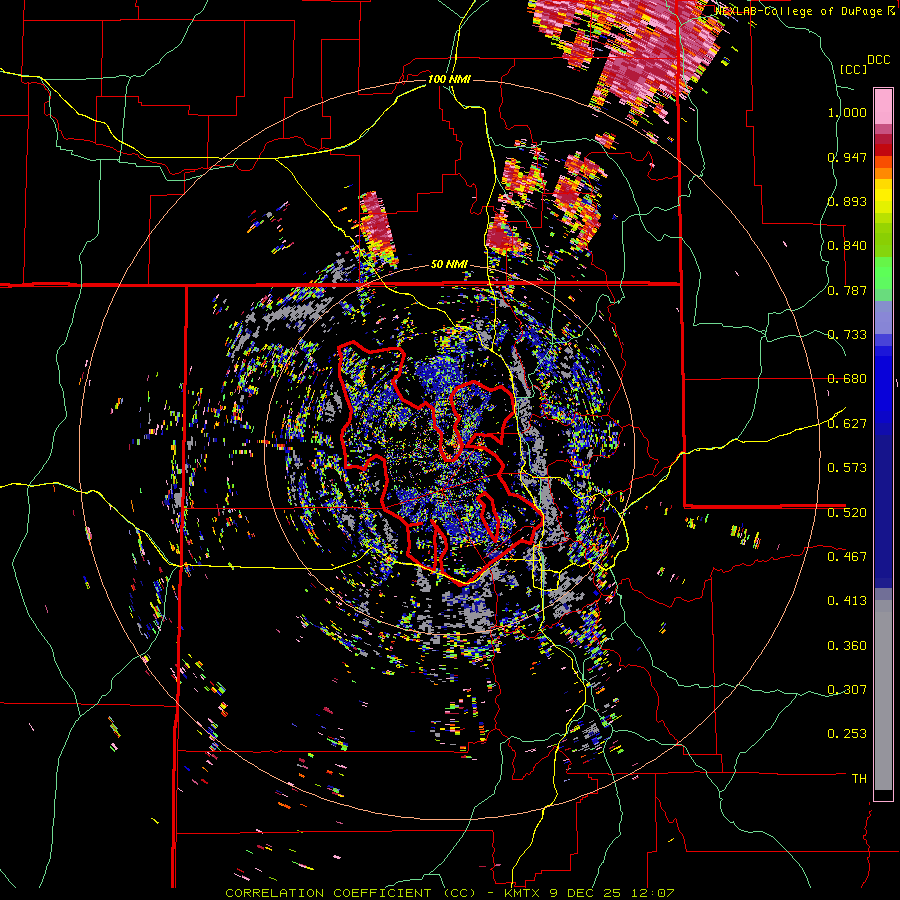This screenshot has width=900, height=900.
Task: Click the NEXLAB-College of DuPage label
Action: (x=799, y=11)
